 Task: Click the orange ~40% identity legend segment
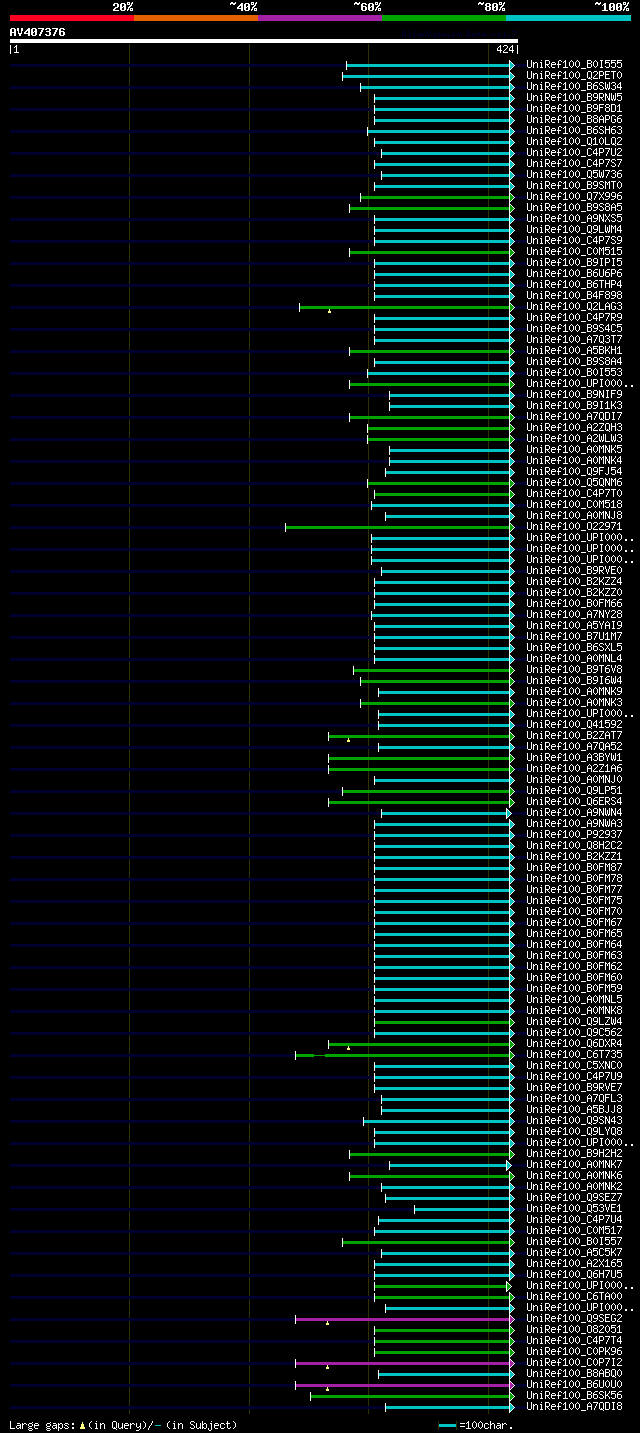click(196, 17)
